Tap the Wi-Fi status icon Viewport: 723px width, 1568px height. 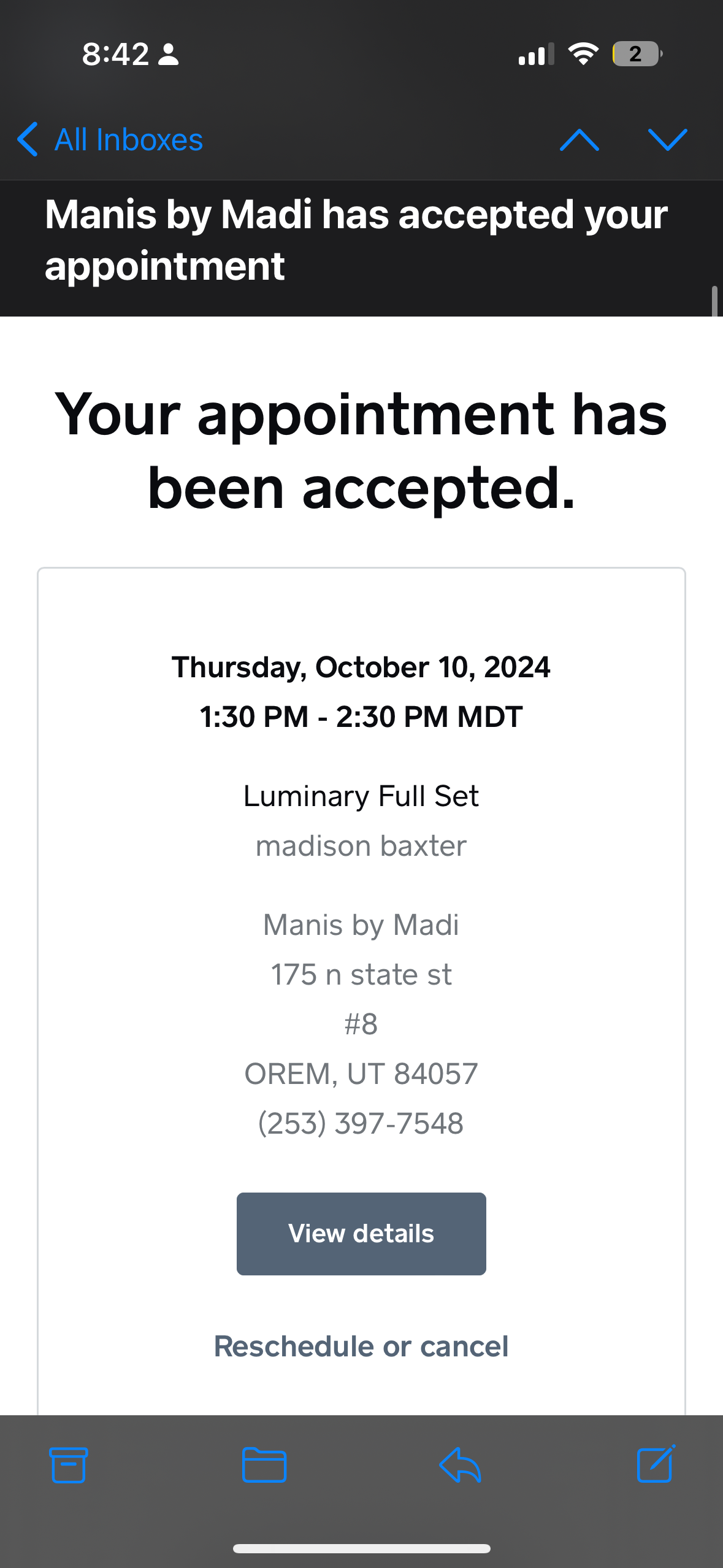pyautogui.click(x=583, y=54)
